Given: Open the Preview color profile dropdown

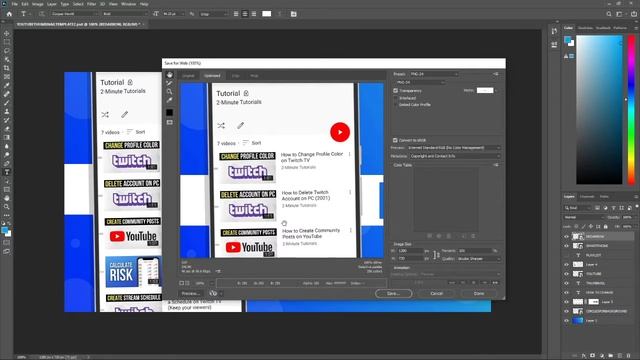Looking at the screenshot, I should [x=454, y=148].
